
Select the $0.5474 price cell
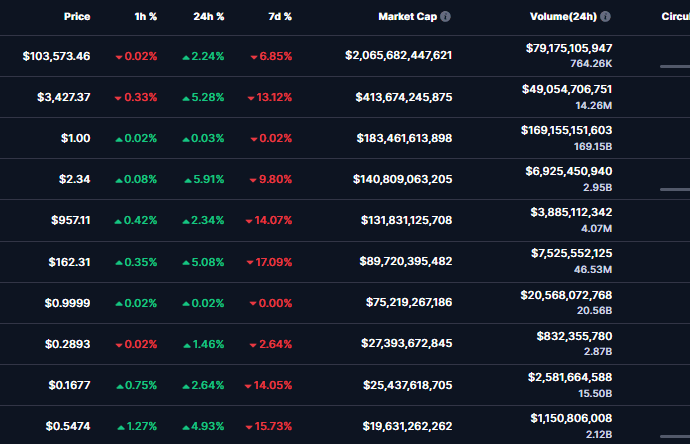68,426
